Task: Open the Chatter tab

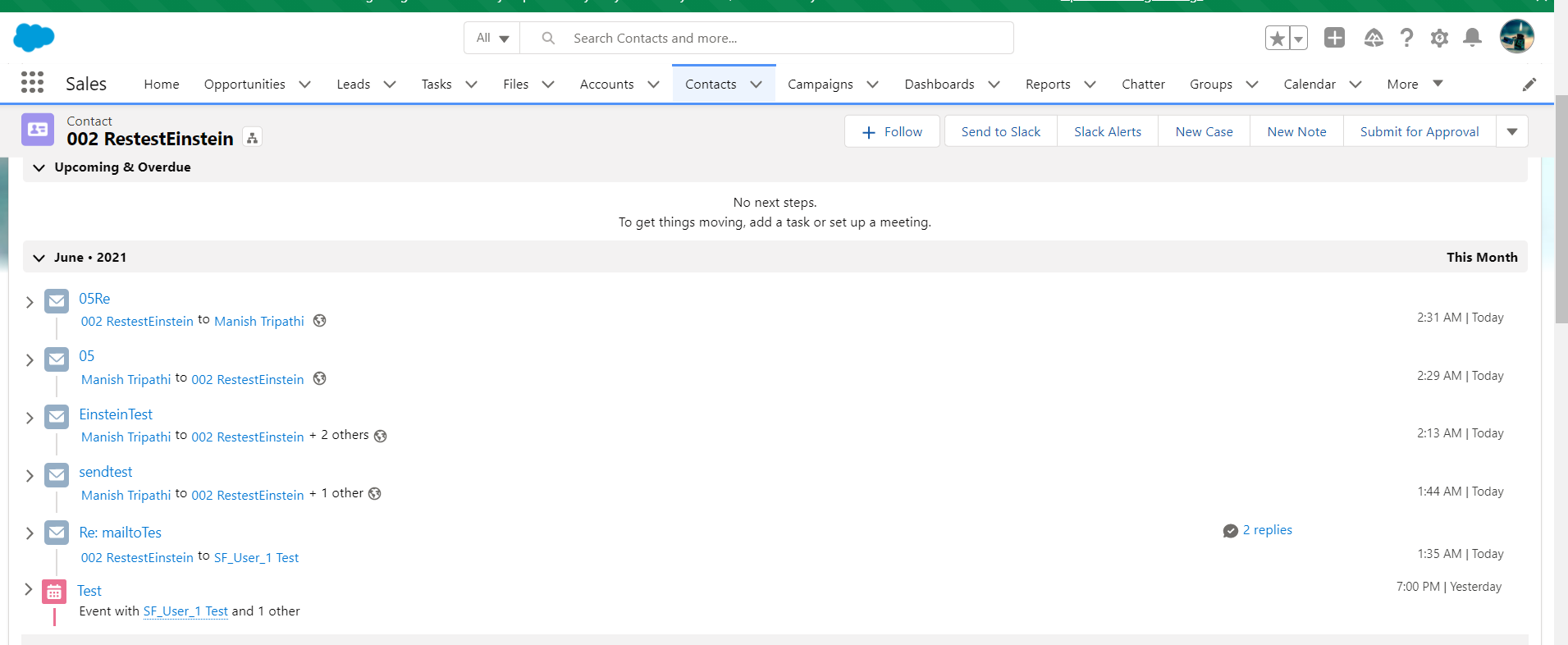Action: (1142, 84)
